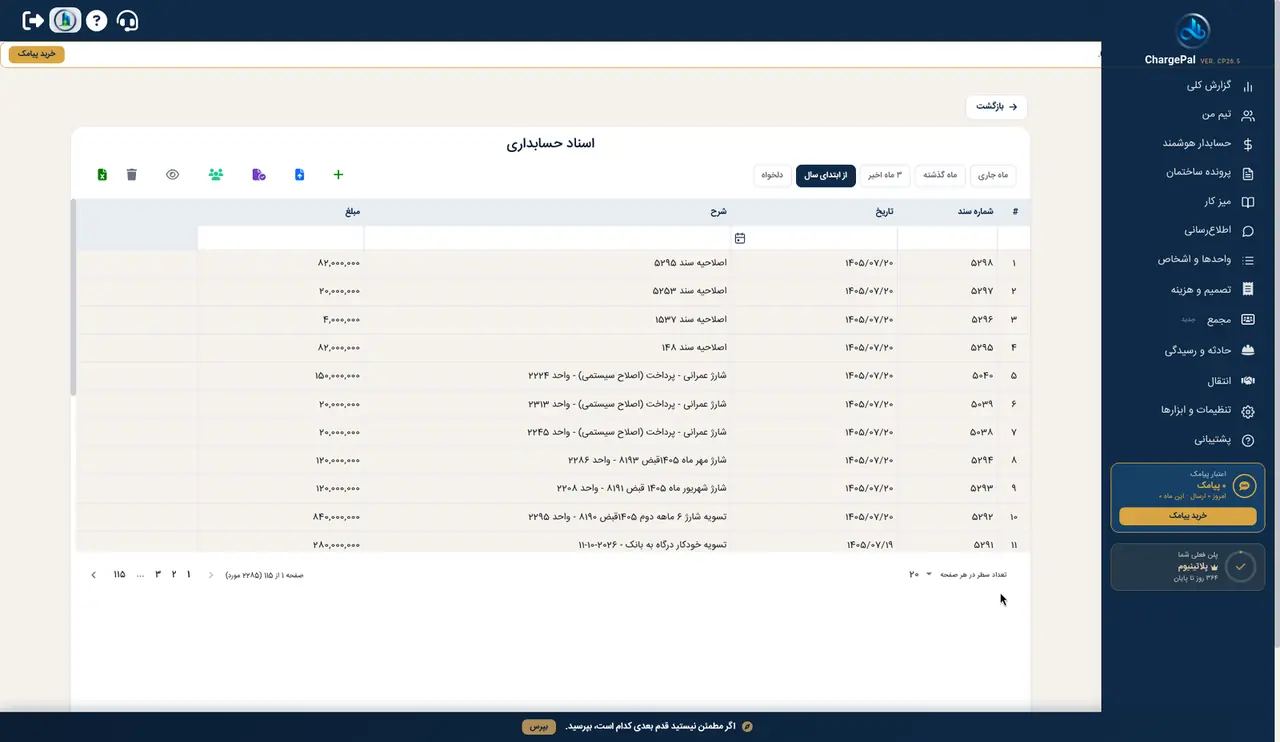
Task: Add a new document with plus icon
Action: pos(338,175)
